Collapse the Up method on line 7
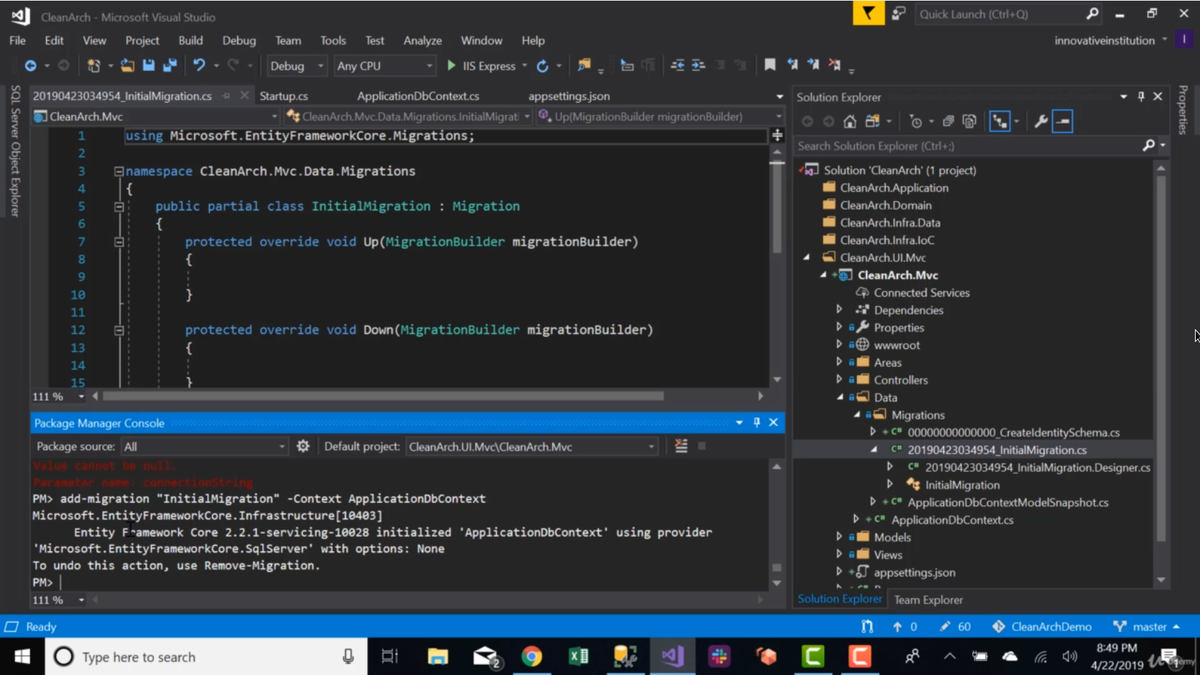 (119, 242)
